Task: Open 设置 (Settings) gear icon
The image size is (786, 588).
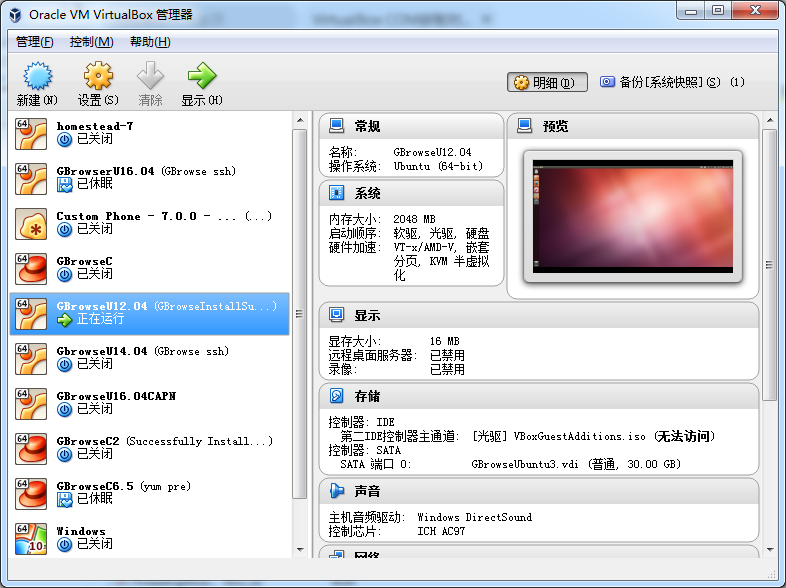Action: (x=98, y=76)
